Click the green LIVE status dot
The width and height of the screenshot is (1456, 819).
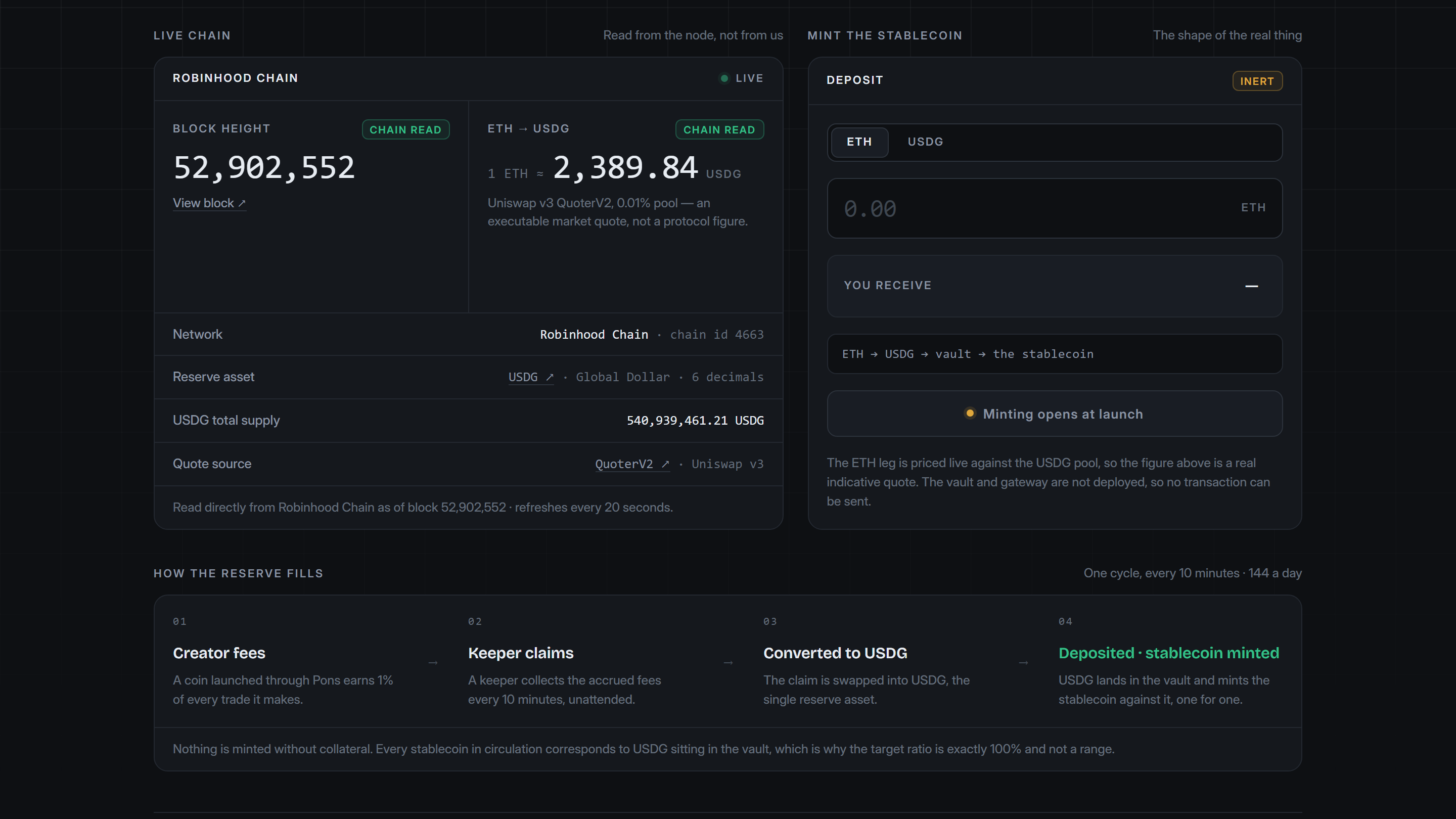(724, 78)
